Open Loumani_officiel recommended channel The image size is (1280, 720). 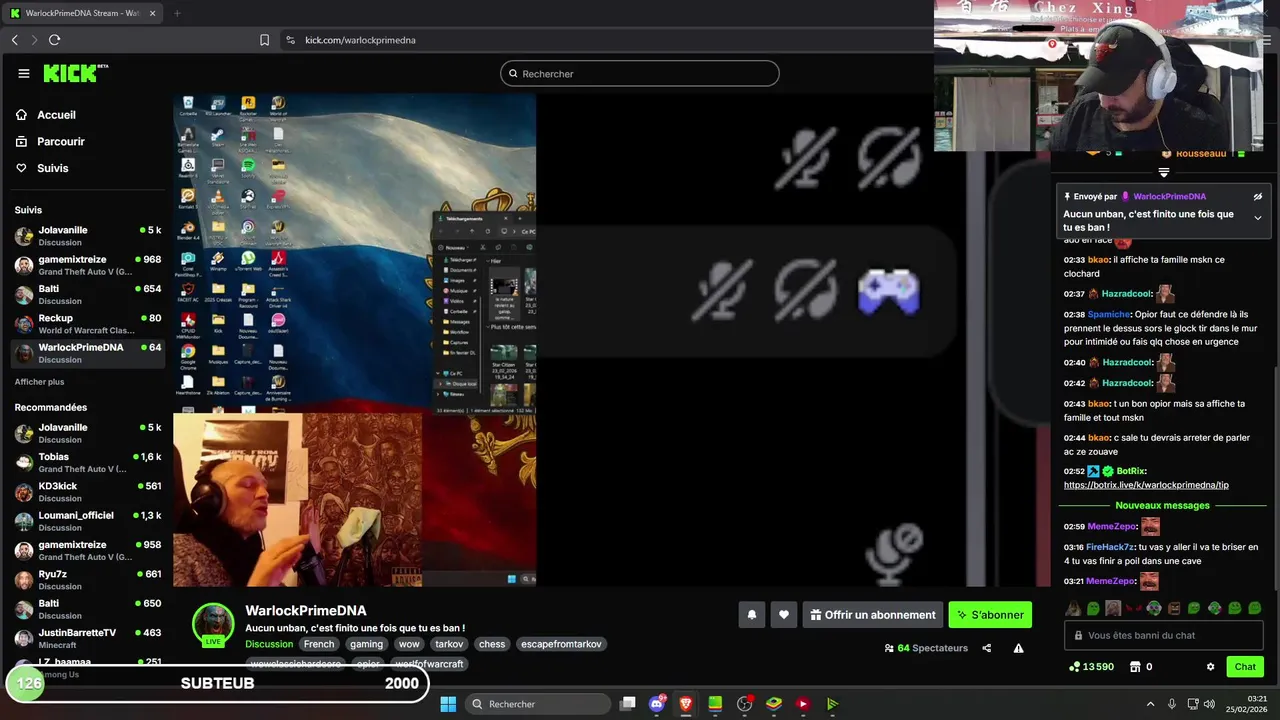88,521
